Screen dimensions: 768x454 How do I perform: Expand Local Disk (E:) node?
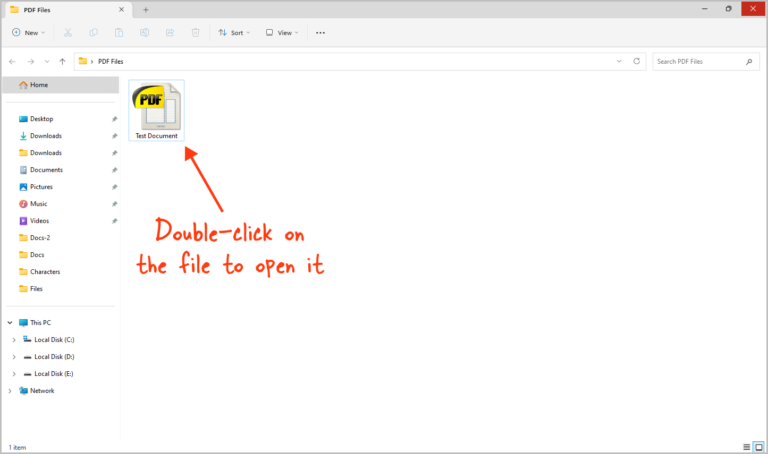(14, 374)
